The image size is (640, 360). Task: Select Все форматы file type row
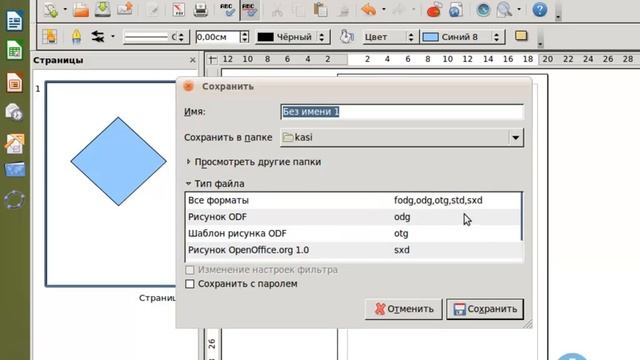pos(353,200)
